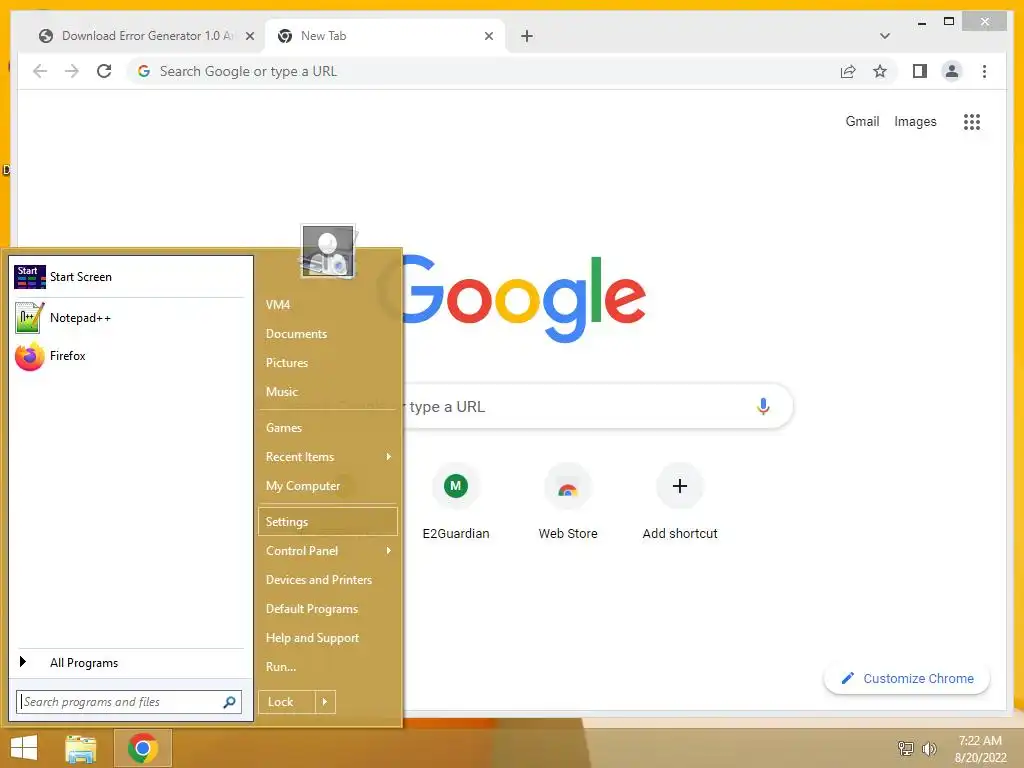1024x768 pixels.
Task: Focus the Search programs and files box
Action: click(x=129, y=702)
